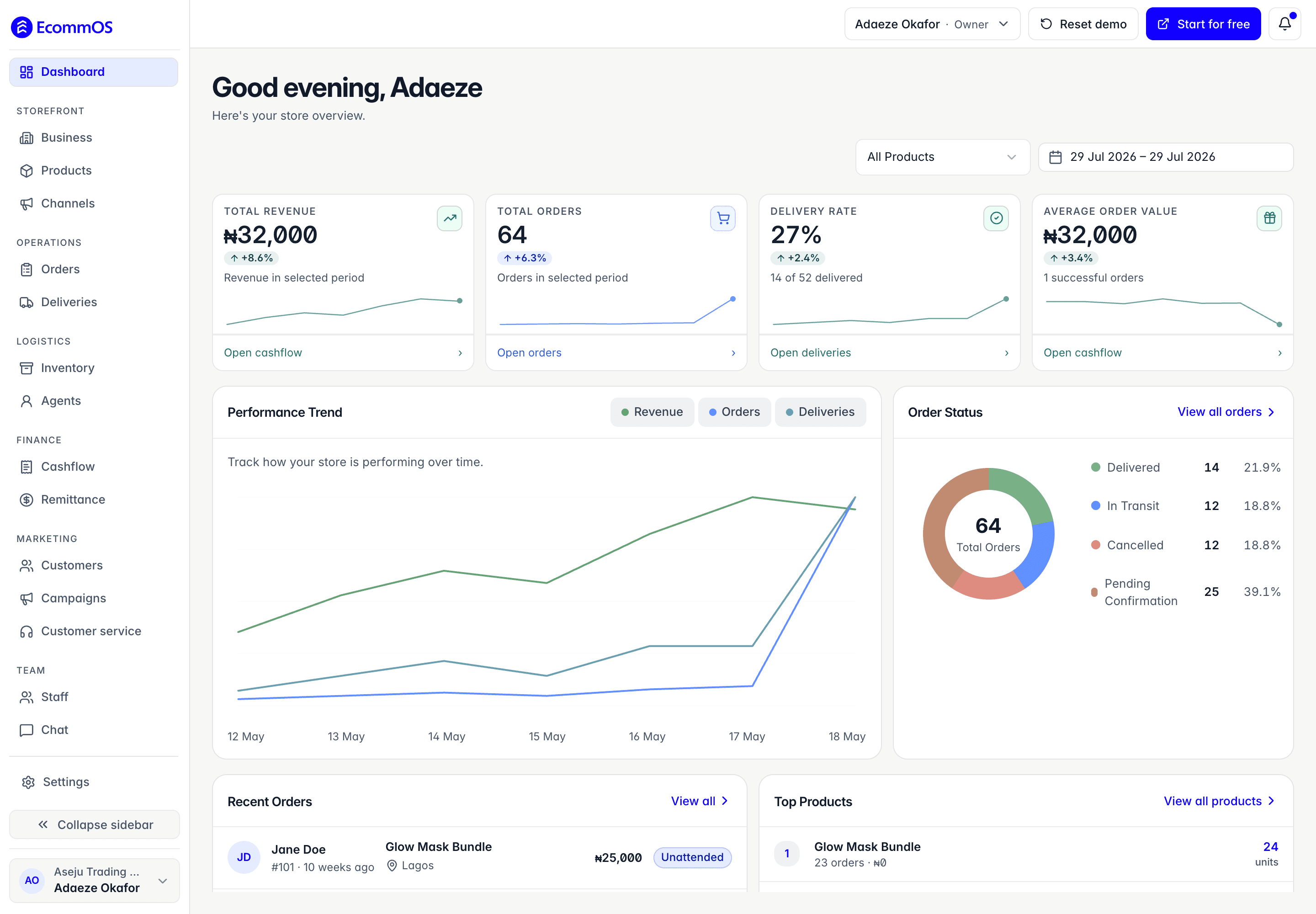Click the '14 of 52 delivered' text
Screen dimensions: 1316x914
pos(816,278)
